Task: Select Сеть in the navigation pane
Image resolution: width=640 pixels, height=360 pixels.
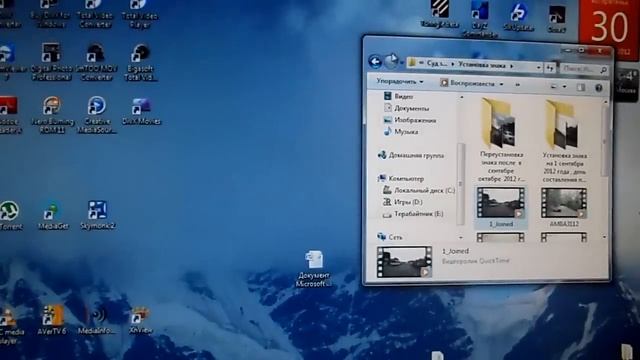Action: [390, 237]
